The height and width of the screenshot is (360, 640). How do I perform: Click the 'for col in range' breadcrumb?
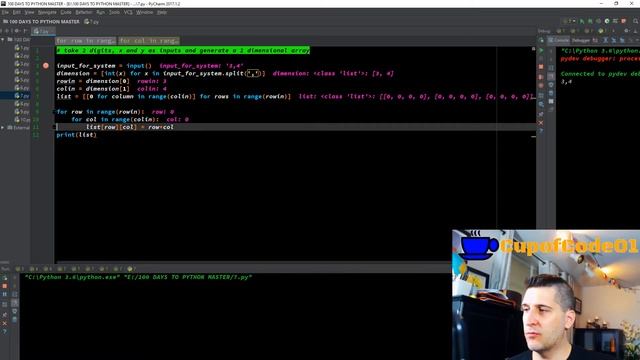(149, 41)
